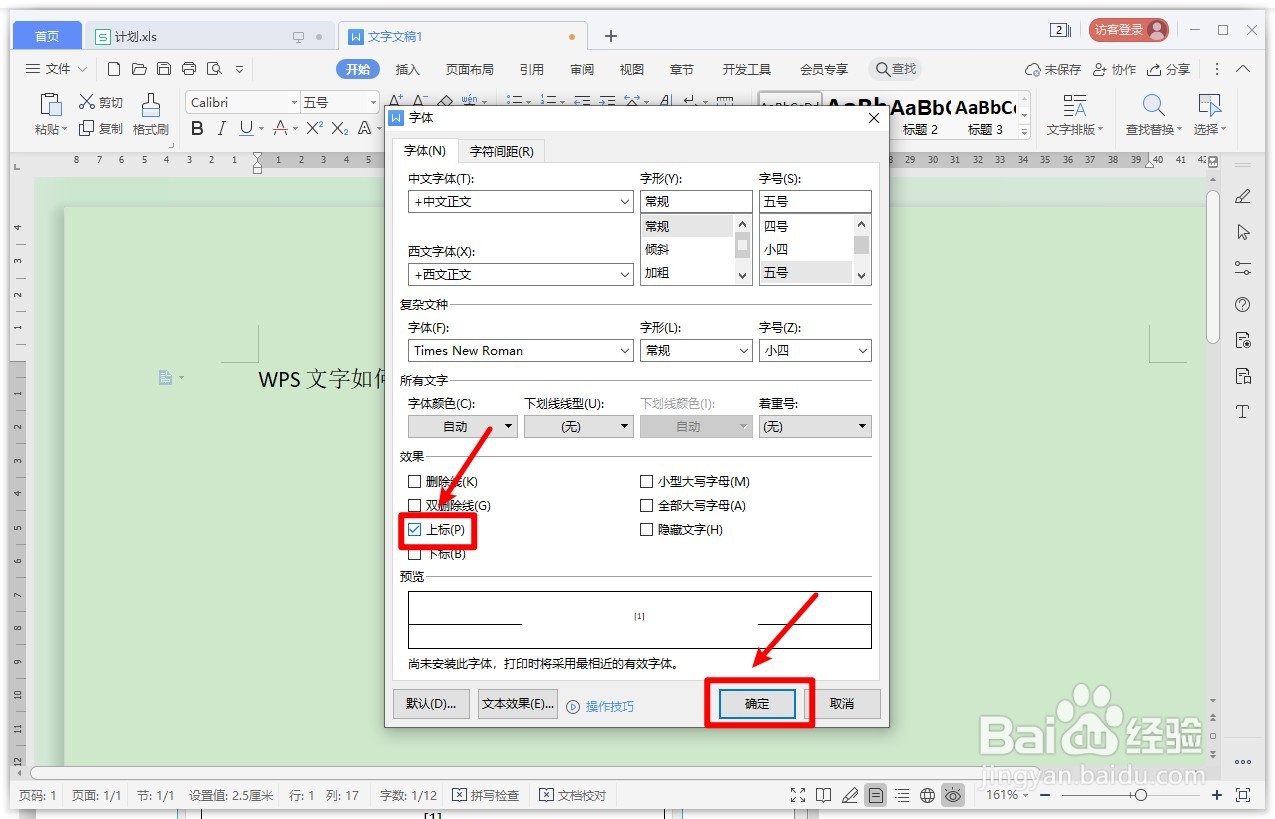The height and width of the screenshot is (819, 1275).
Task: Switch to web layout via the globe icon
Action: [x=927, y=795]
